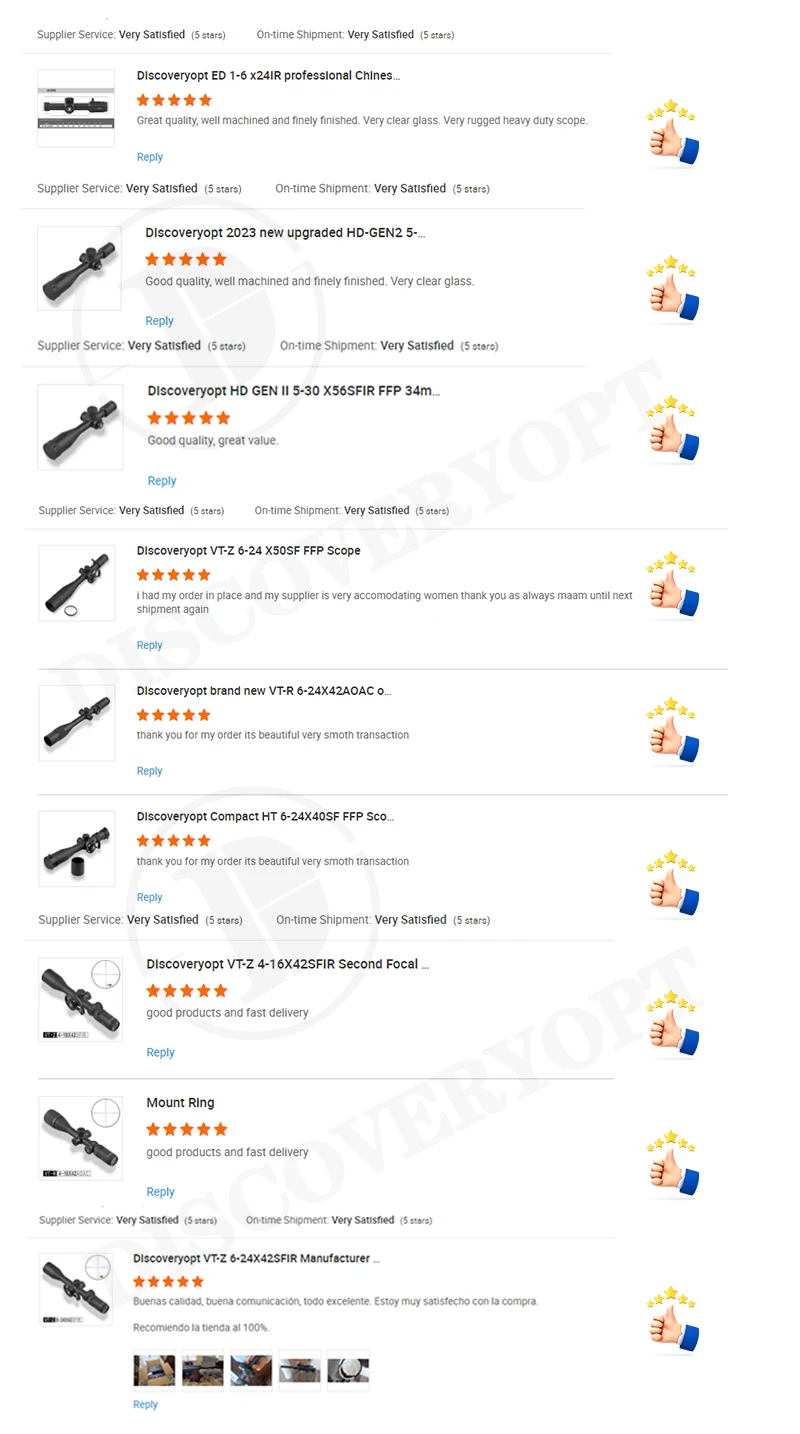The image size is (800, 1434).
Task: Click thumbs-up icon beside ED 1-6x24IR review
Action: [x=672, y=133]
